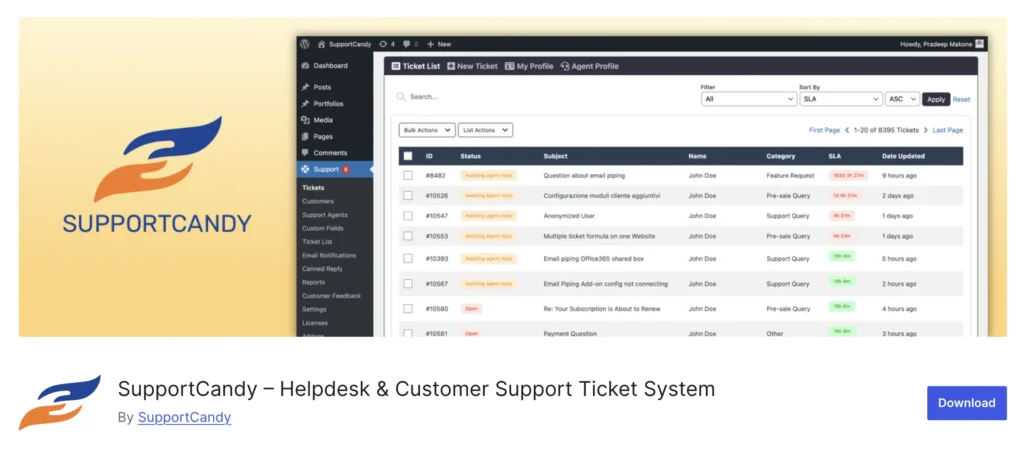Image resolution: width=1024 pixels, height=453 pixels.
Task: Open Reports submenu item
Action: click(x=313, y=283)
